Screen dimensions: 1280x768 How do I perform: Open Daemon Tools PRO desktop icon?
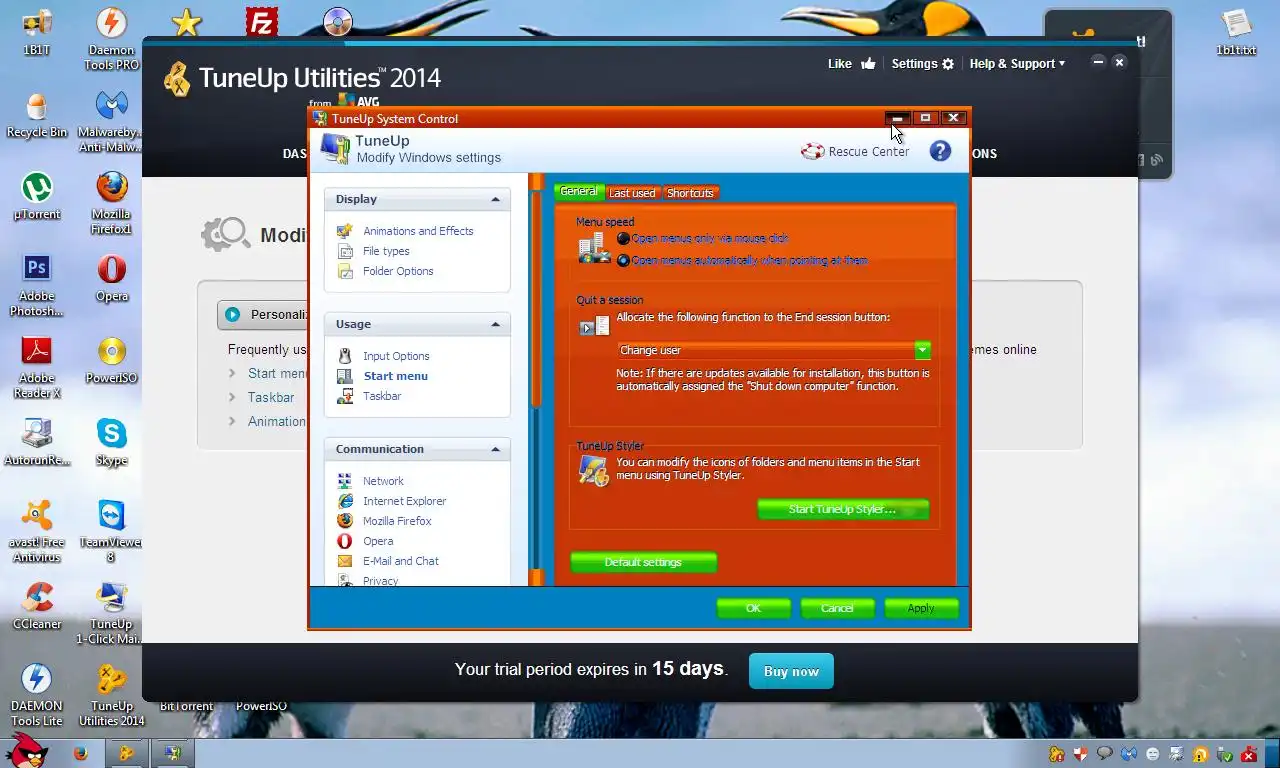tap(111, 38)
